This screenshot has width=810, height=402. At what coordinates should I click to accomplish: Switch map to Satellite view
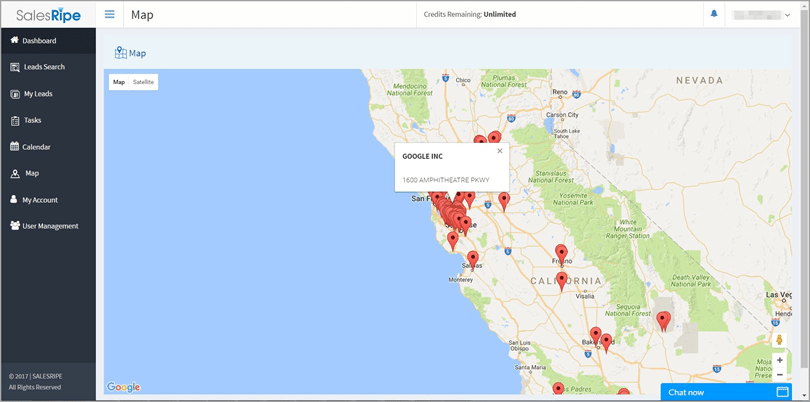point(143,82)
